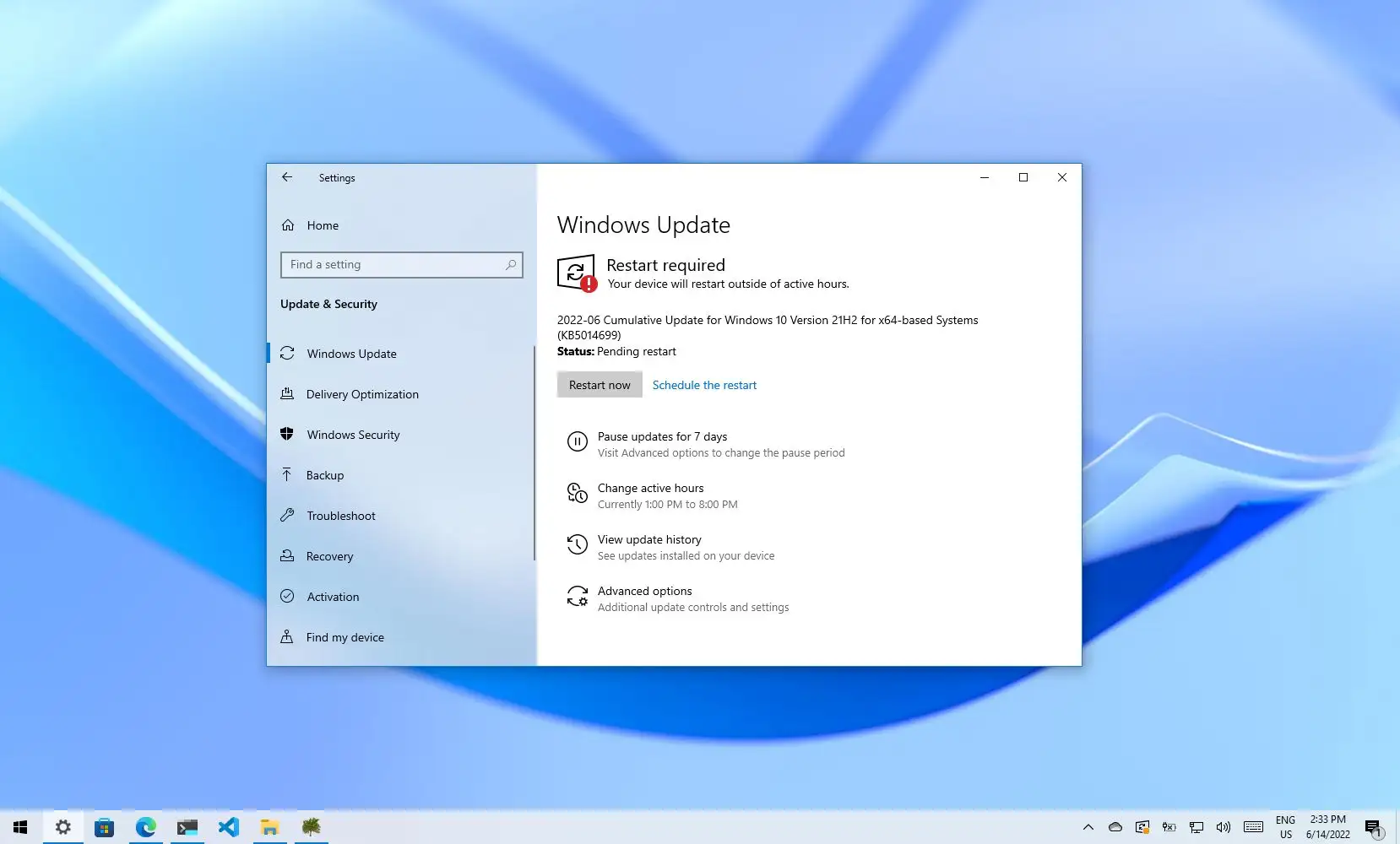Viewport: 1400px width, 844px height.
Task: Open Microsoft Store from taskbar
Action: [x=104, y=827]
